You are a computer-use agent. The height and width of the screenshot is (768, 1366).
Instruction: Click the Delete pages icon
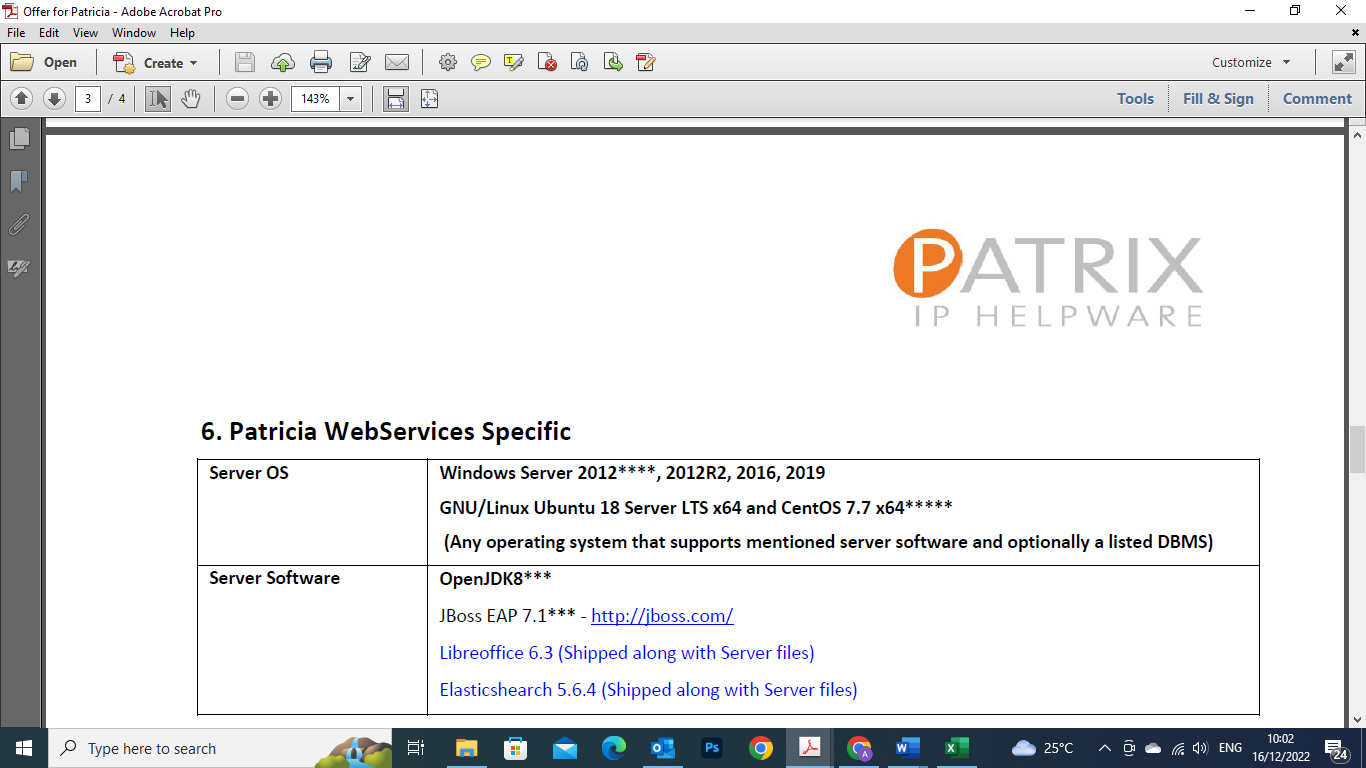[x=547, y=62]
